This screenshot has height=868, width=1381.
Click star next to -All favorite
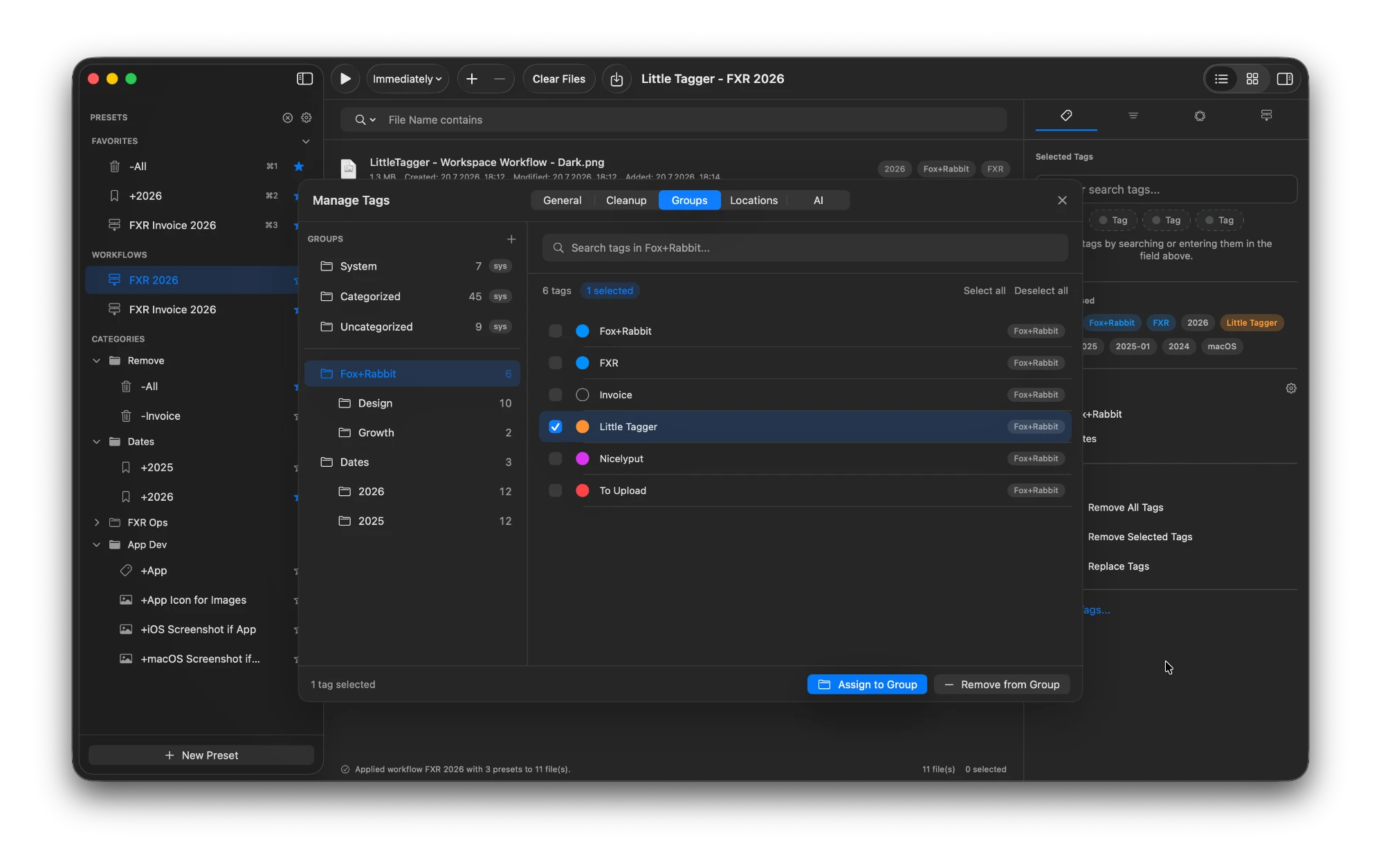click(299, 167)
